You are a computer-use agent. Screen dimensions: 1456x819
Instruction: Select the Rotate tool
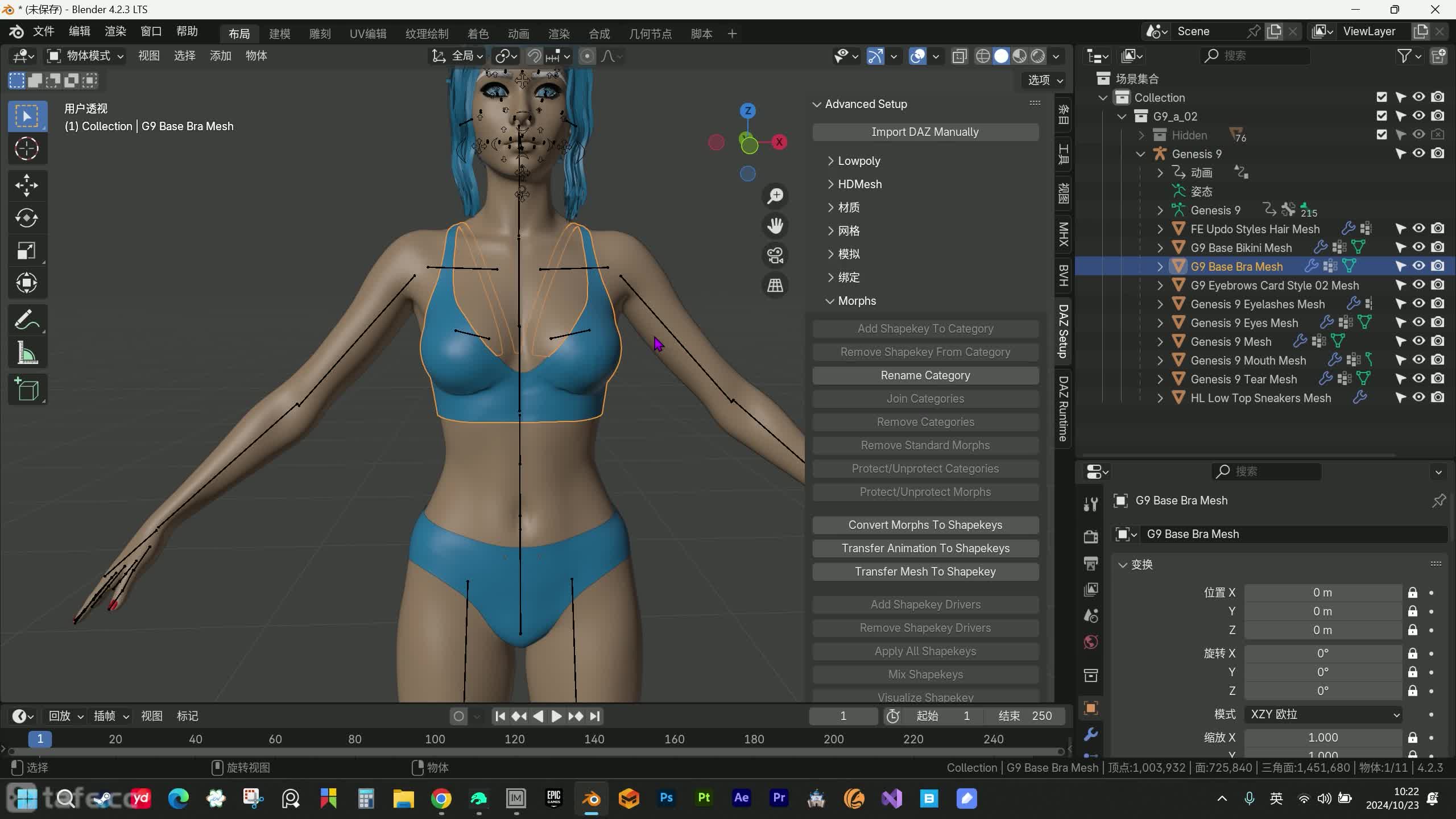27,218
